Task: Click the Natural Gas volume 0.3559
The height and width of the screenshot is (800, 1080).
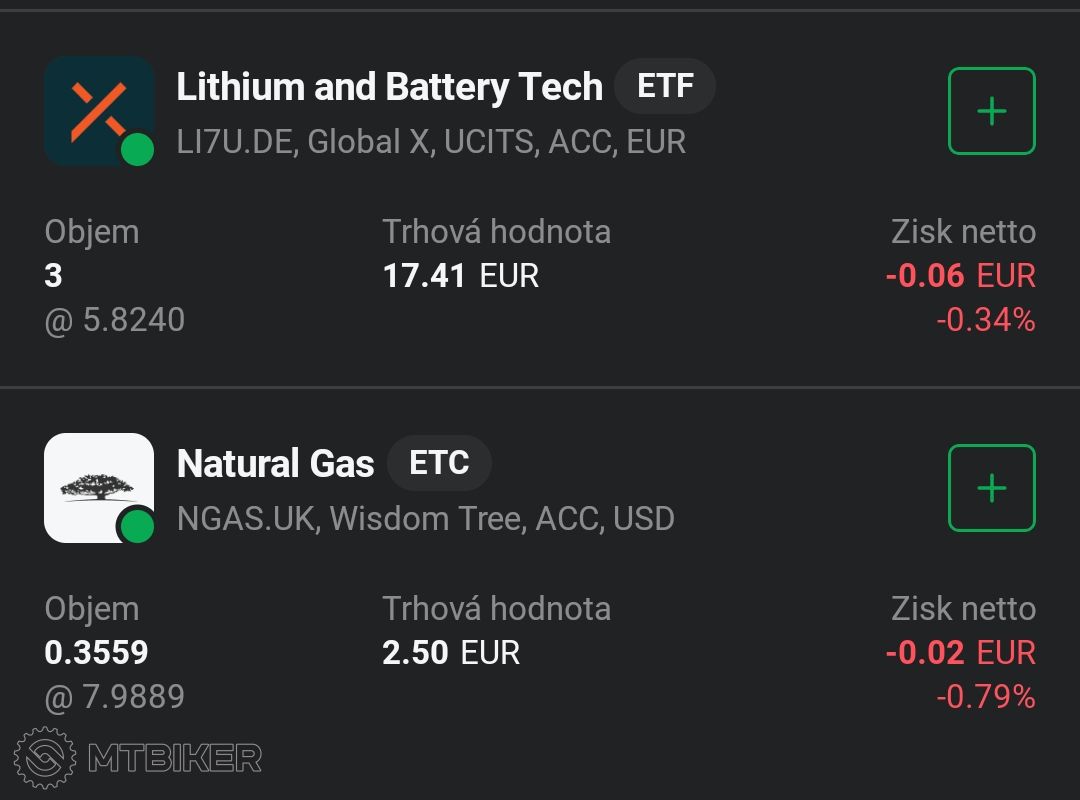Action: [x=96, y=653]
